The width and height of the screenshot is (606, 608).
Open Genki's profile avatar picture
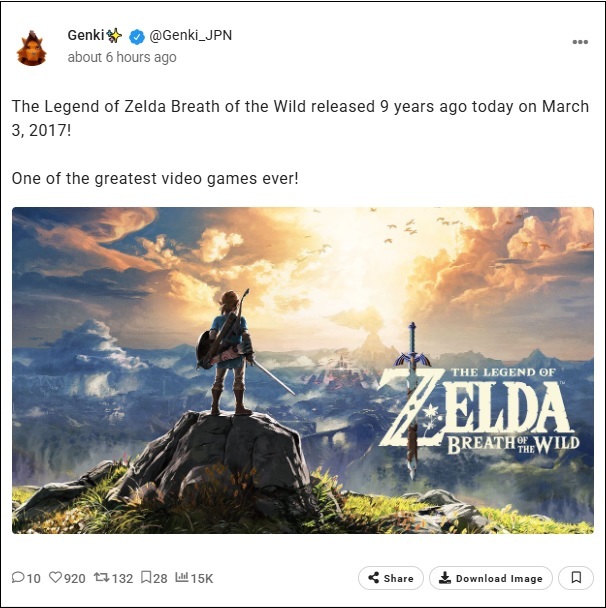(31, 48)
